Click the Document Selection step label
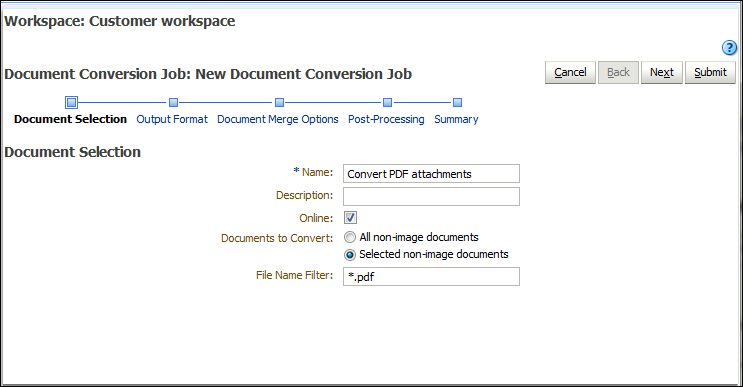Image resolution: width=743 pixels, height=387 pixels. (x=71, y=119)
